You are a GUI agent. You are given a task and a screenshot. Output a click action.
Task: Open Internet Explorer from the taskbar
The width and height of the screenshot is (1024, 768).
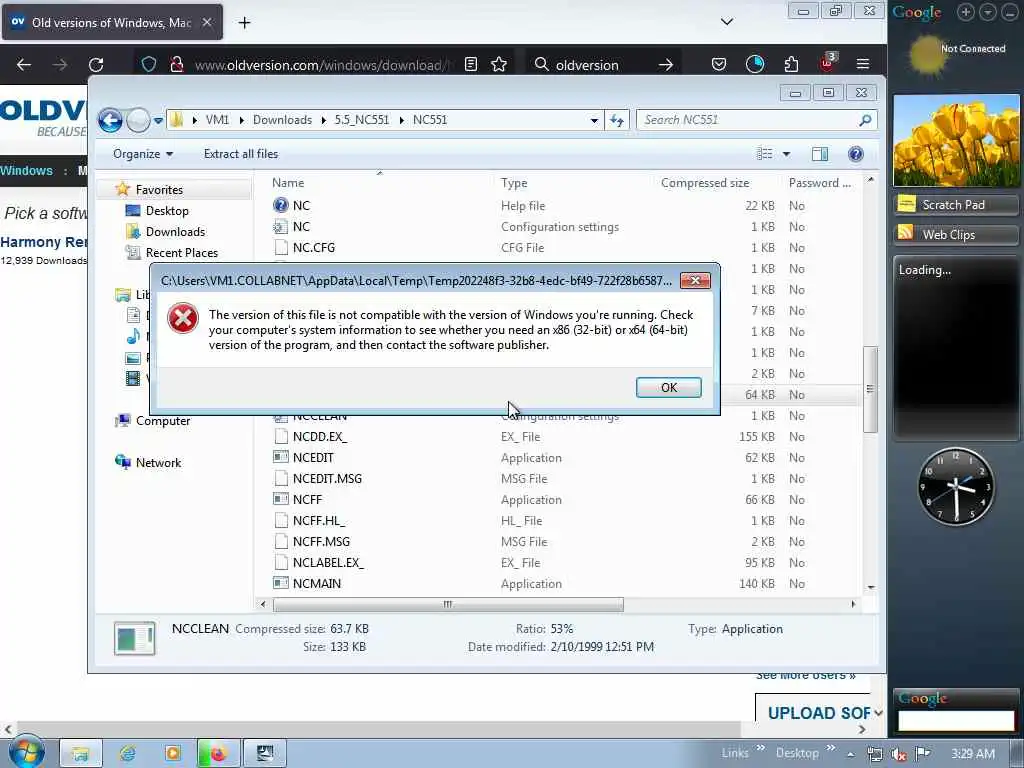[x=127, y=753]
